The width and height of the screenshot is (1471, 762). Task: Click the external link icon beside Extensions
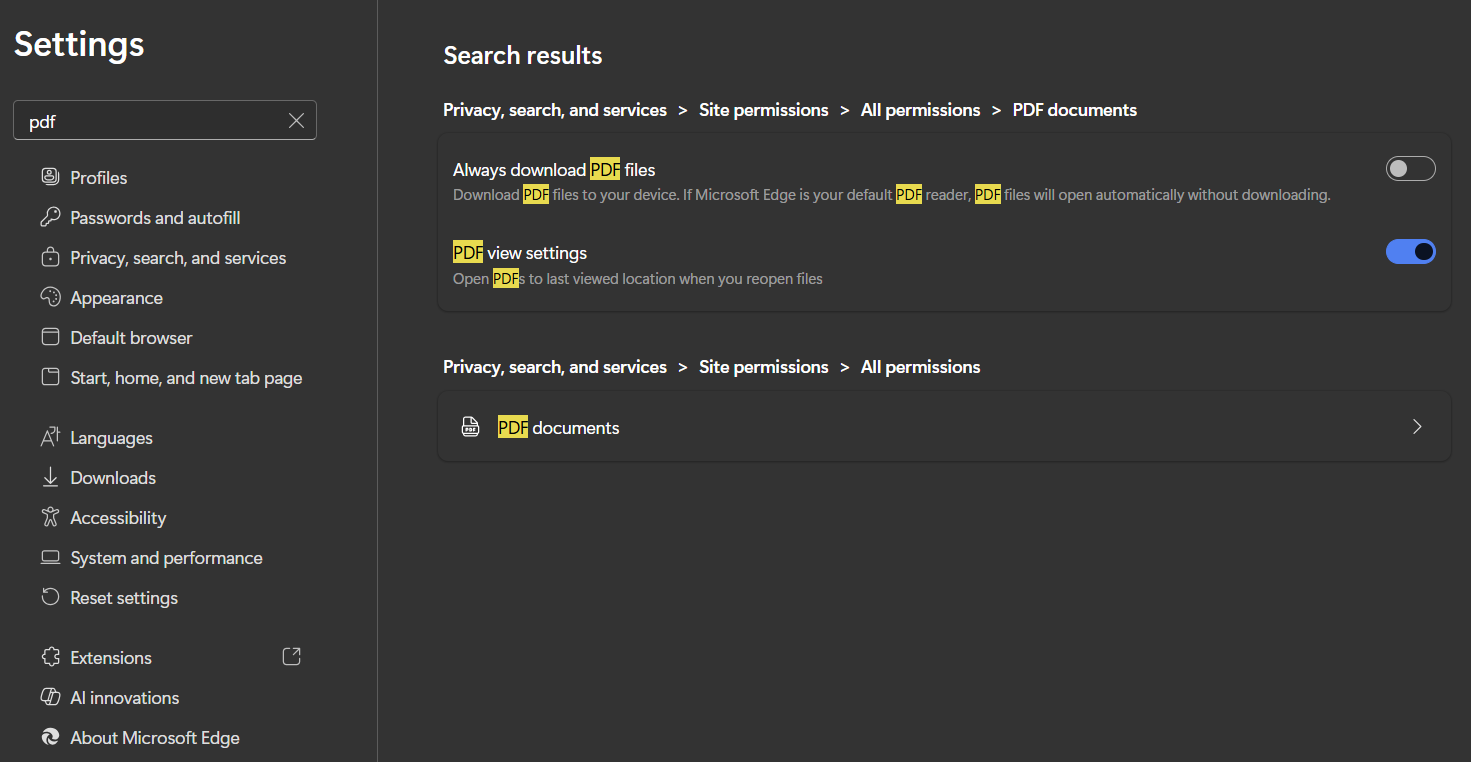291,657
